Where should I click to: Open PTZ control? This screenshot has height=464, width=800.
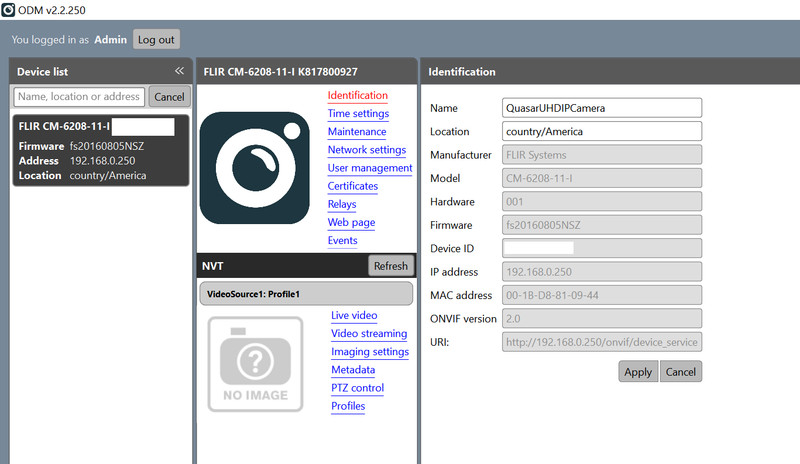point(357,388)
